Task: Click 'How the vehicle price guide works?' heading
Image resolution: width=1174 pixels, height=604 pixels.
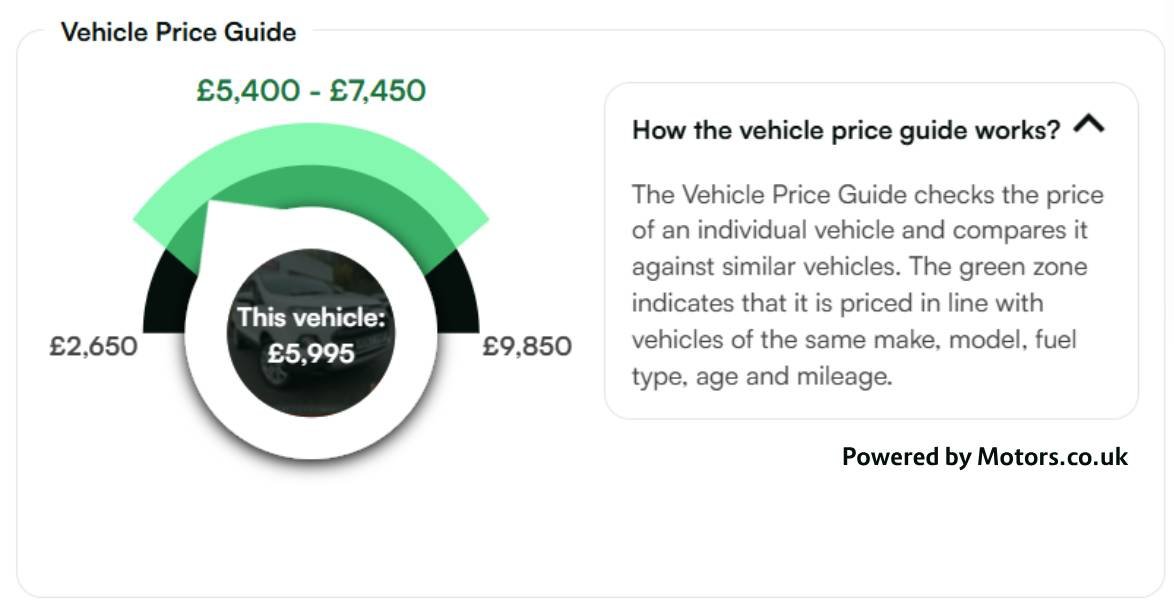Action: [x=846, y=130]
